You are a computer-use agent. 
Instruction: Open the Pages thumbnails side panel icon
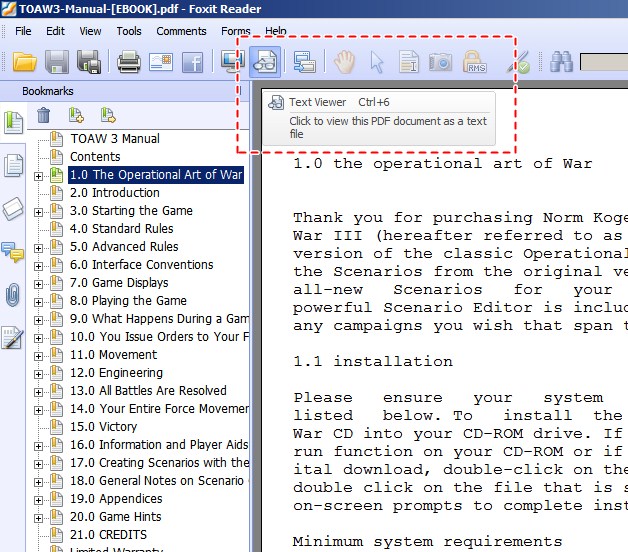14,165
